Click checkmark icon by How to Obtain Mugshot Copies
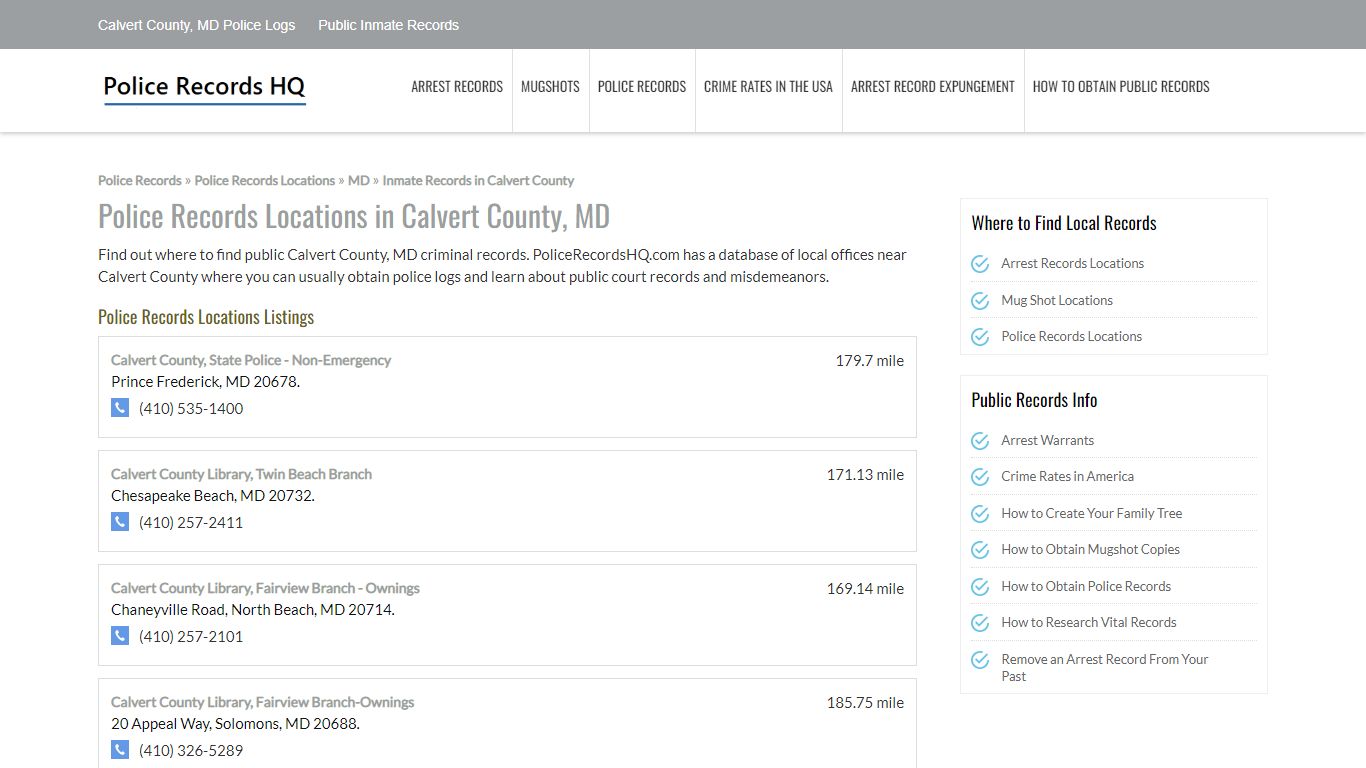Viewport: 1366px width, 768px height. click(x=980, y=550)
